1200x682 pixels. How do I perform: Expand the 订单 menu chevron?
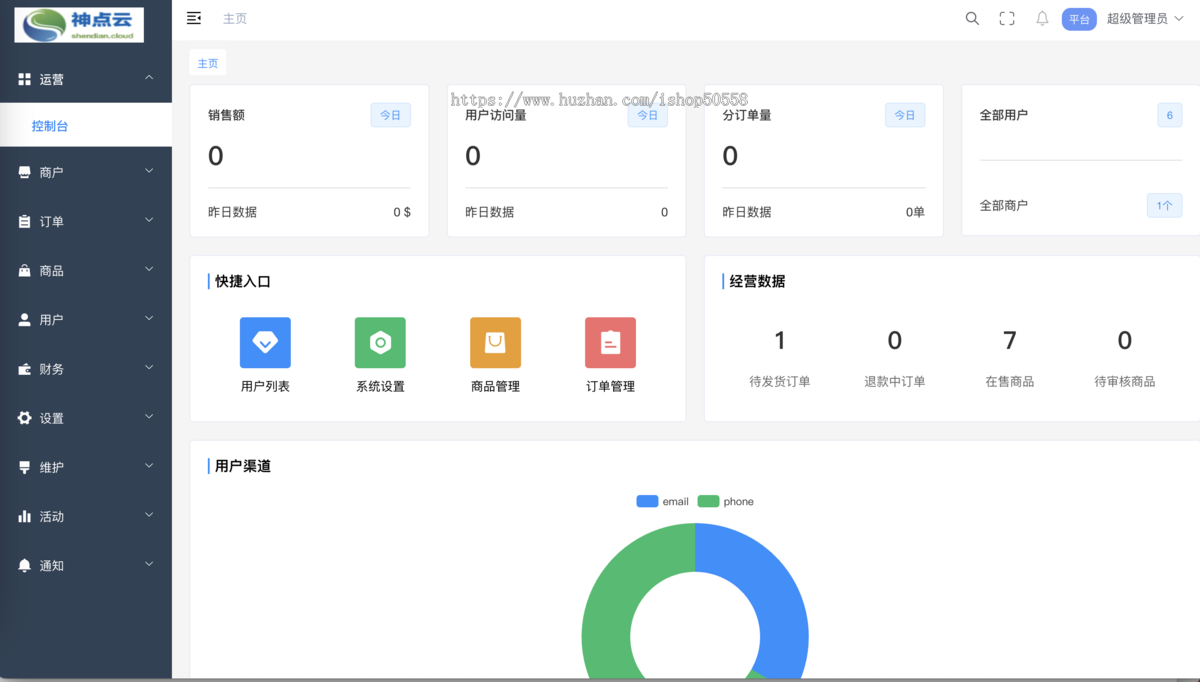click(149, 220)
